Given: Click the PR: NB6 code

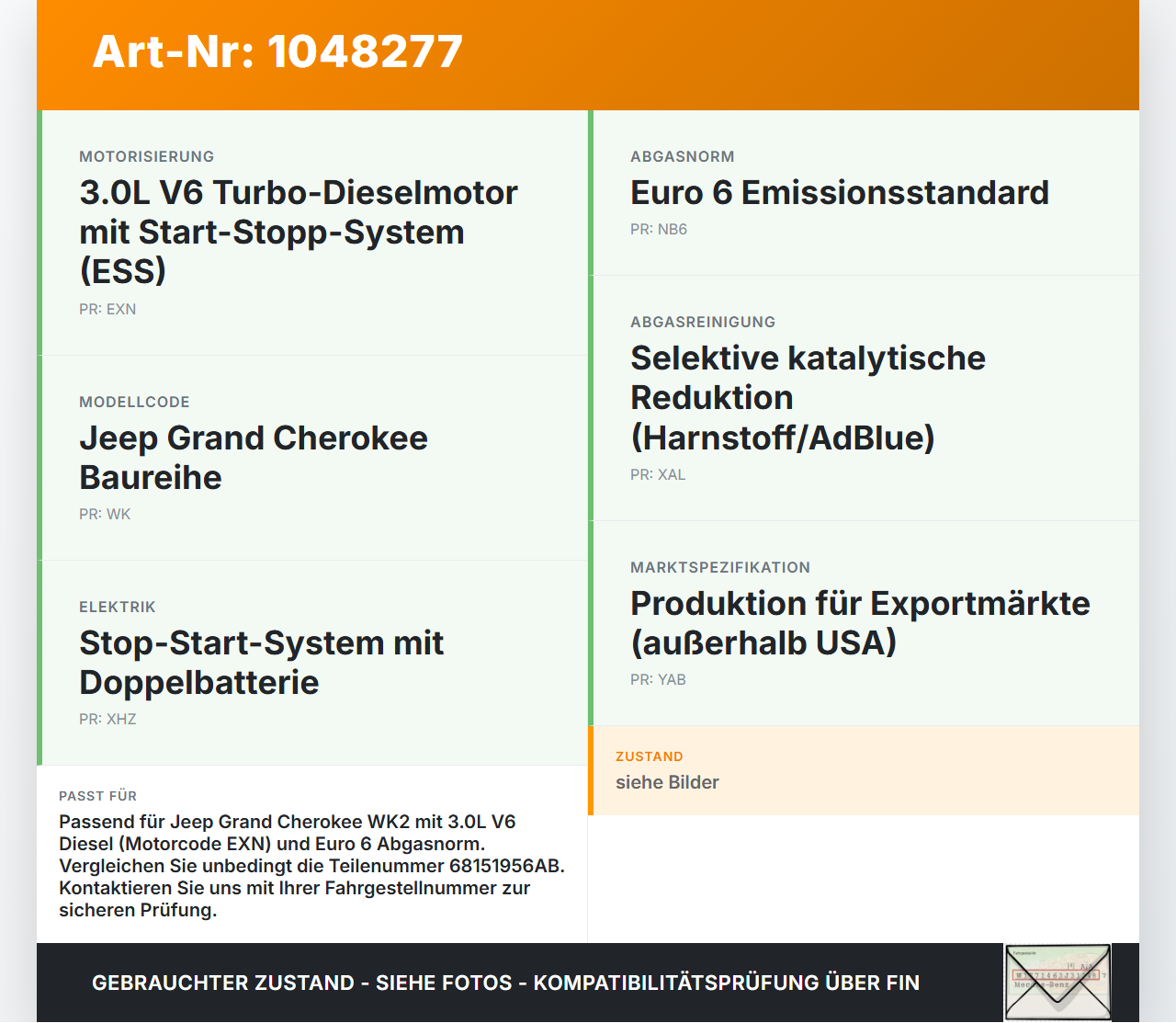Looking at the screenshot, I should tap(659, 230).
